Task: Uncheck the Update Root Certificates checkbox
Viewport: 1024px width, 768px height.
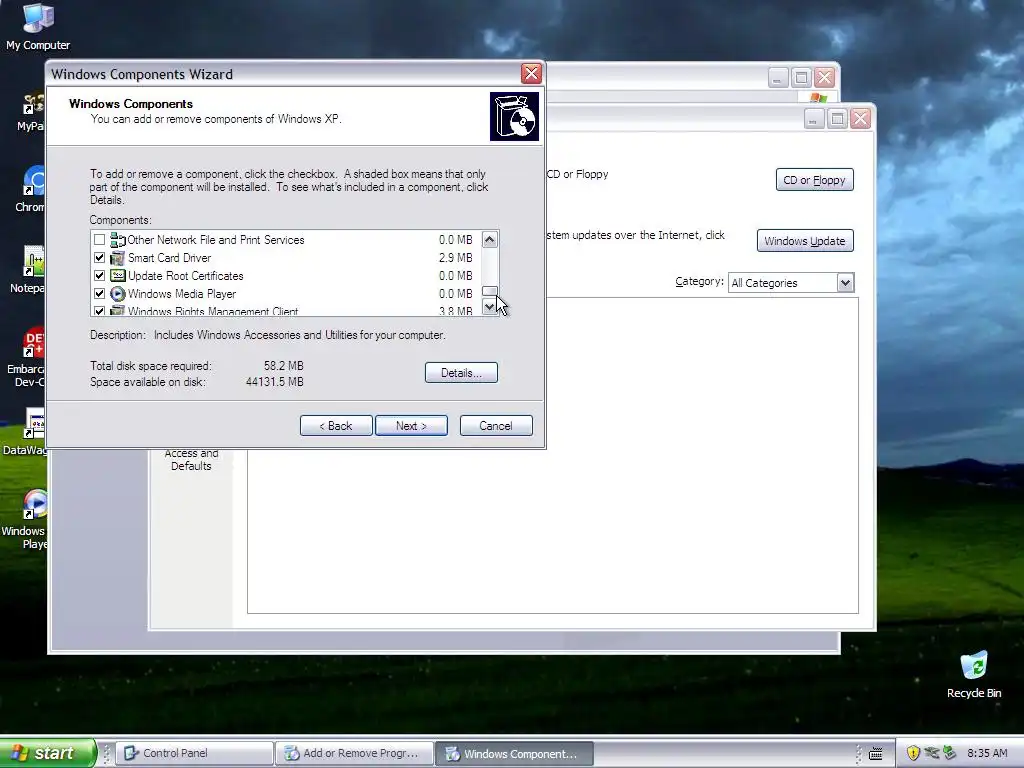Action: coord(99,276)
